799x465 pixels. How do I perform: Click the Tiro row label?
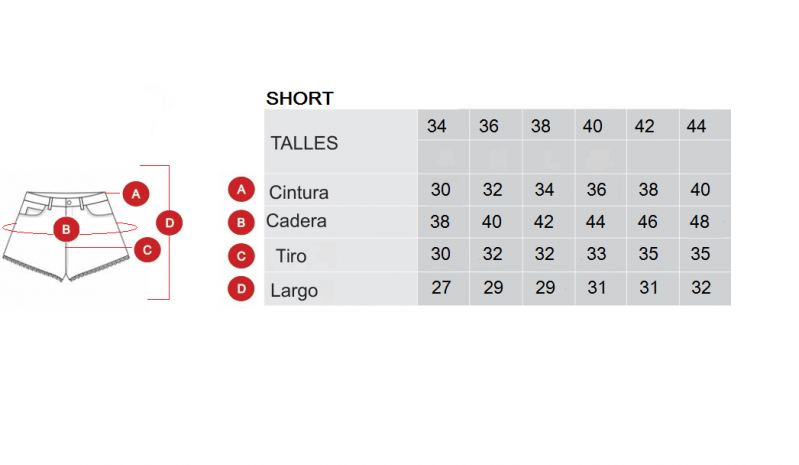pos(291,256)
